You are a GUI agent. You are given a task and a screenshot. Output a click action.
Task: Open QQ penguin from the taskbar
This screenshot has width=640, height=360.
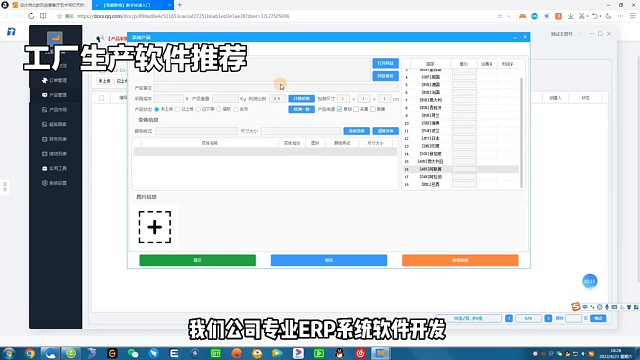[x=339, y=353]
